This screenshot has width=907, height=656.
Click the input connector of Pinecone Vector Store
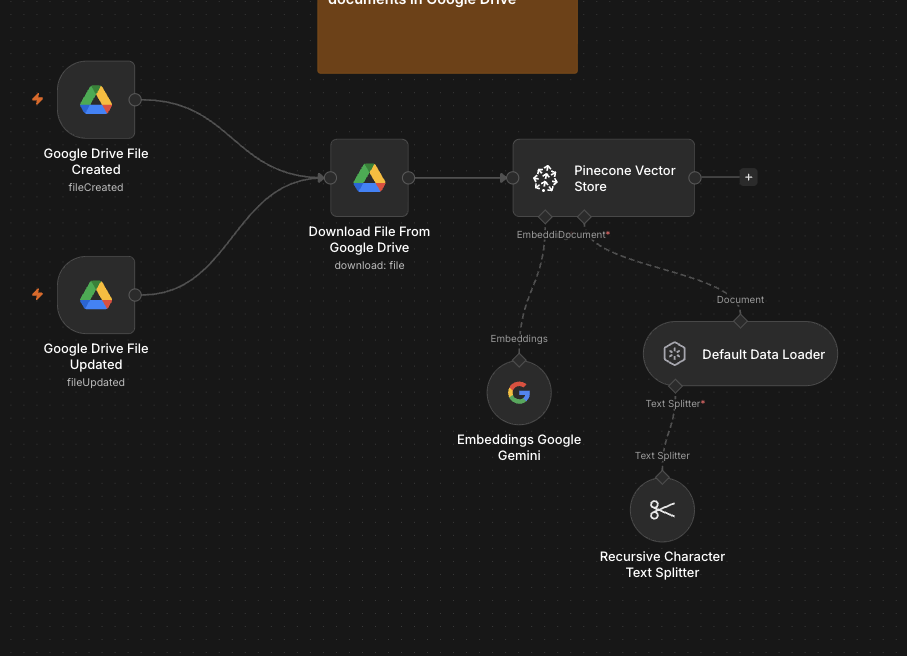[x=513, y=178]
